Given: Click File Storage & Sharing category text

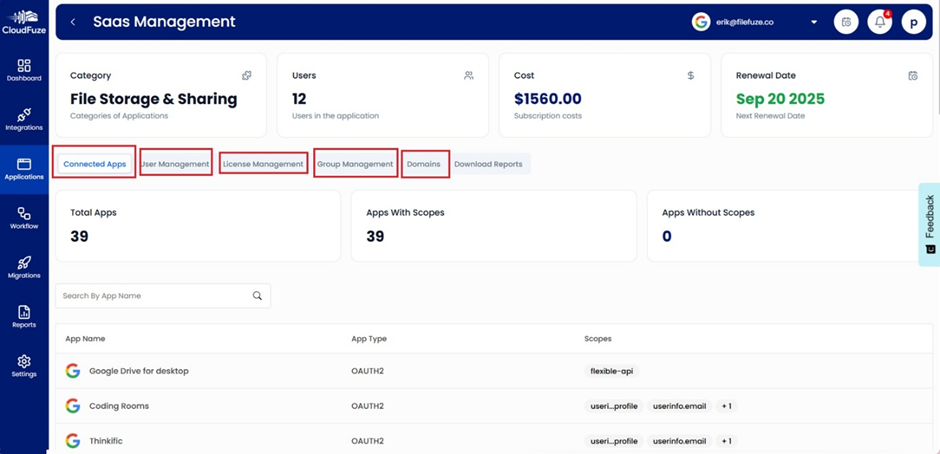Looking at the screenshot, I should (153, 99).
